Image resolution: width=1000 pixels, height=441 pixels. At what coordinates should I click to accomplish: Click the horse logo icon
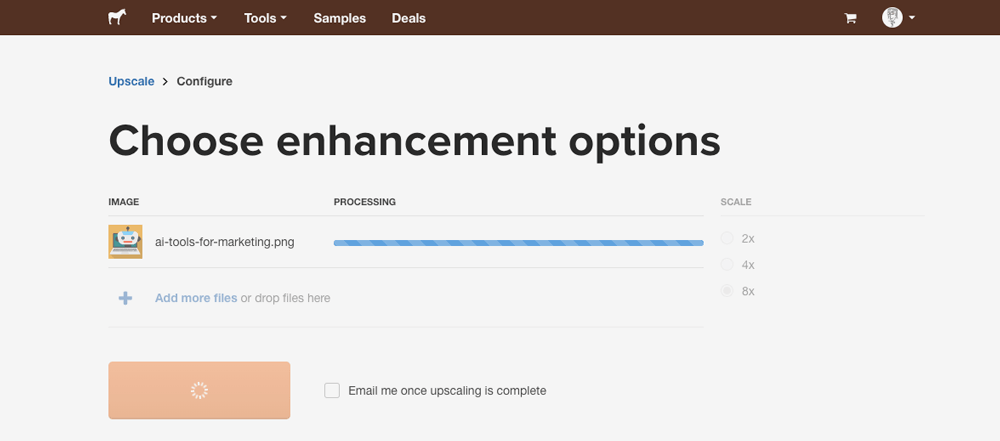pos(117,18)
